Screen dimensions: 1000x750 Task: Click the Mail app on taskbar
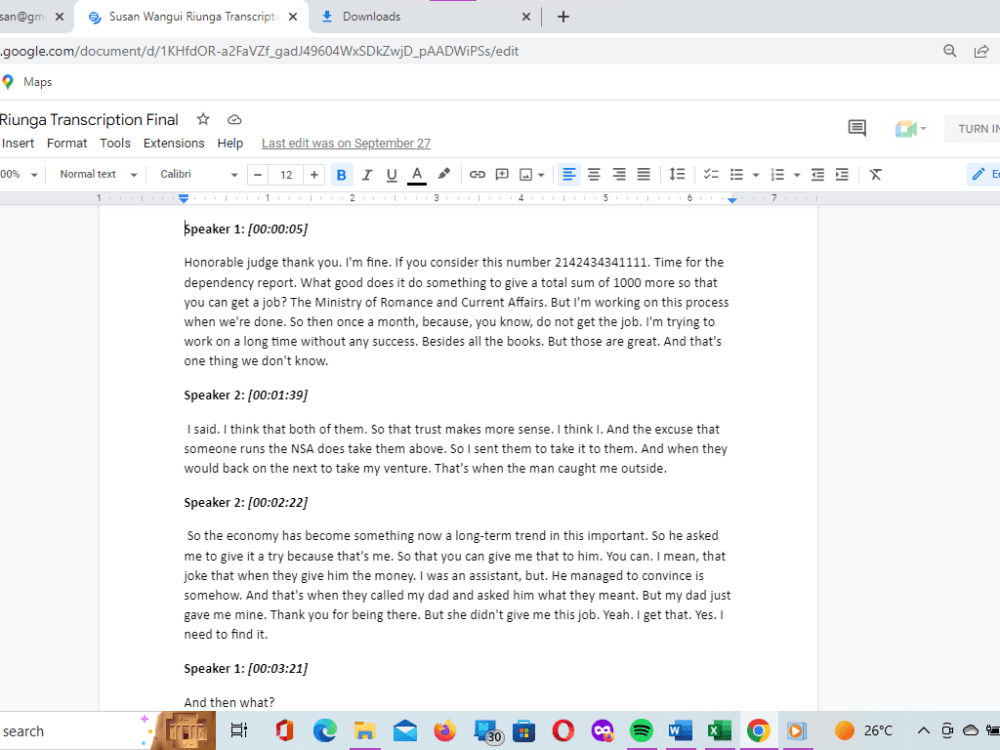(405, 731)
